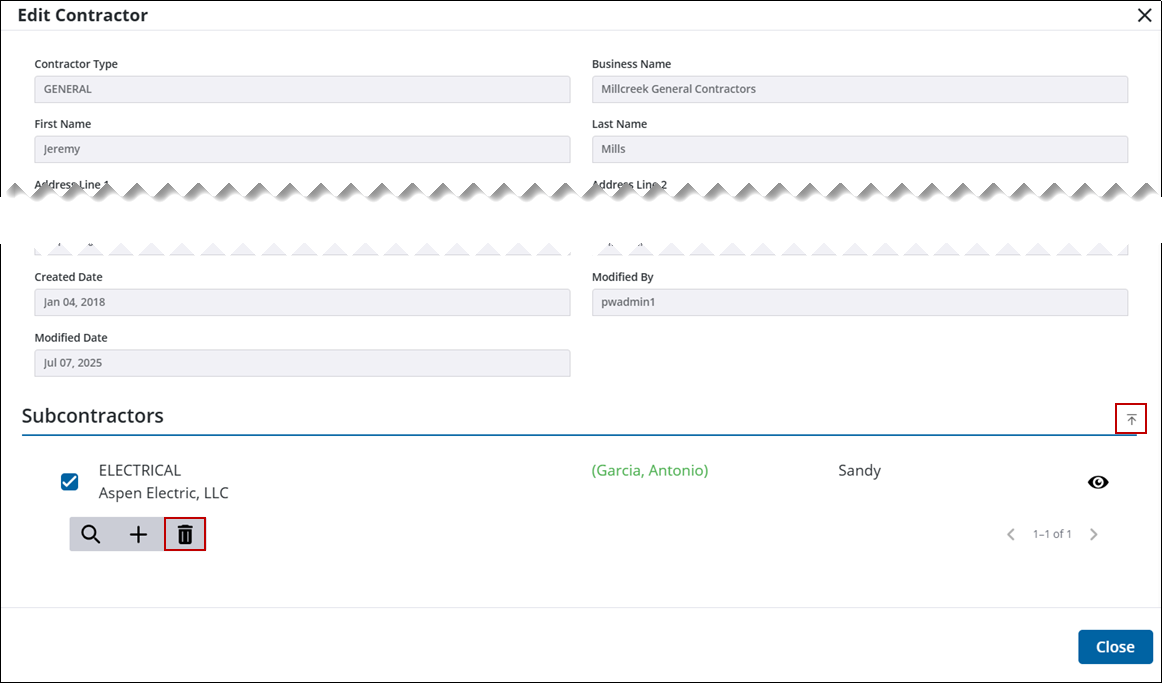This screenshot has width=1162, height=683.
Task: Select the Last Name field
Action: pyautogui.click(x=859, y=149)
